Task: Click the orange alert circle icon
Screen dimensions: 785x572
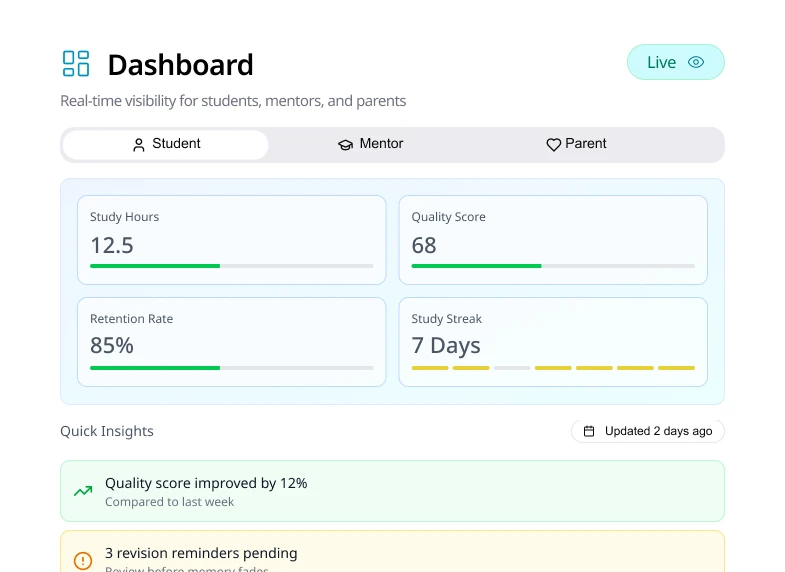Action: (x=83, y=561)
